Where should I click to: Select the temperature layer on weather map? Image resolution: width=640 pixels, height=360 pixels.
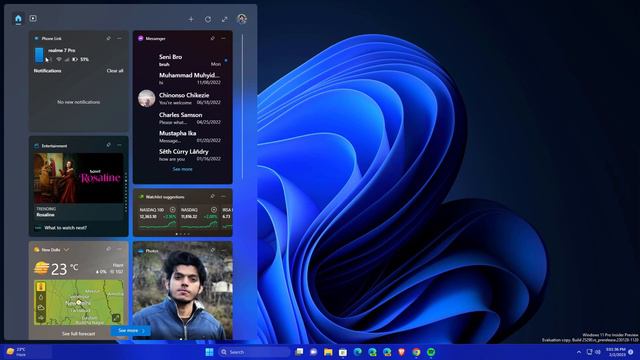click(41, 287)
